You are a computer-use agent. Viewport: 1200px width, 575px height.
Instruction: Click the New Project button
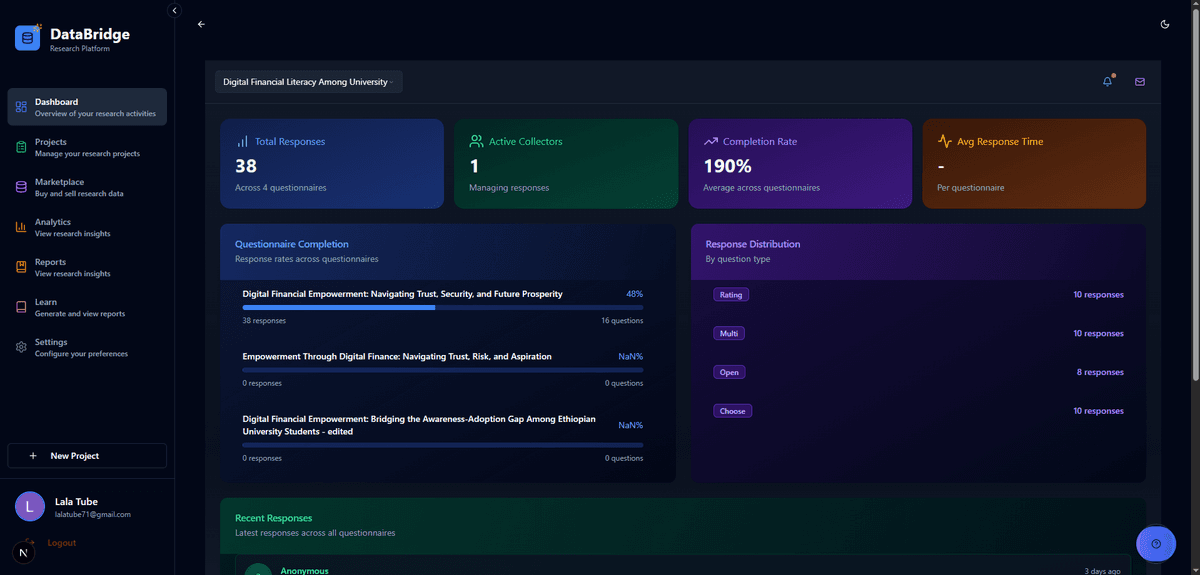coord(87,456)
